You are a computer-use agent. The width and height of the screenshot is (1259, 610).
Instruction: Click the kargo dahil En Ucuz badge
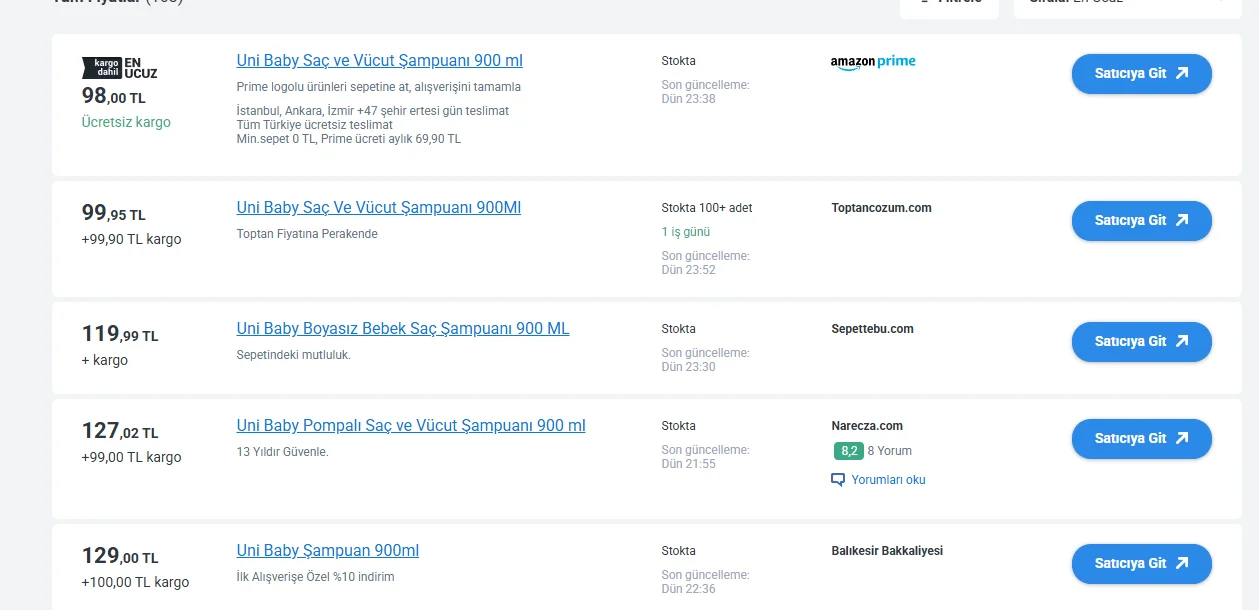[119, 67]
